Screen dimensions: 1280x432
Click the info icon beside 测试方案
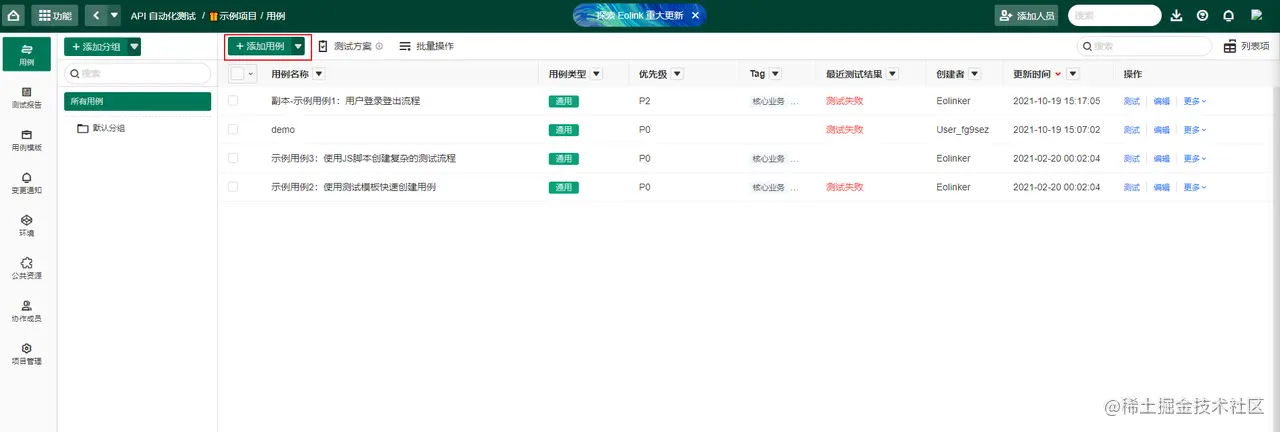pyautogui.click(x=379, y=47)
